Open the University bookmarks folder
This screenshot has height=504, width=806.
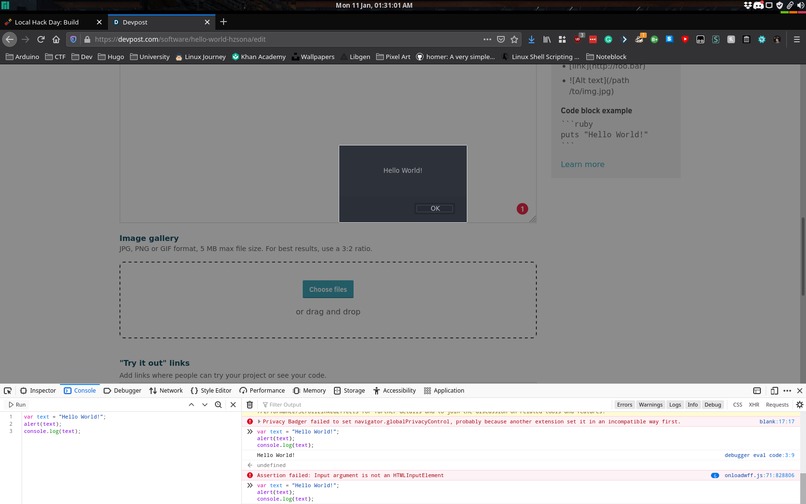click(150, 57)
